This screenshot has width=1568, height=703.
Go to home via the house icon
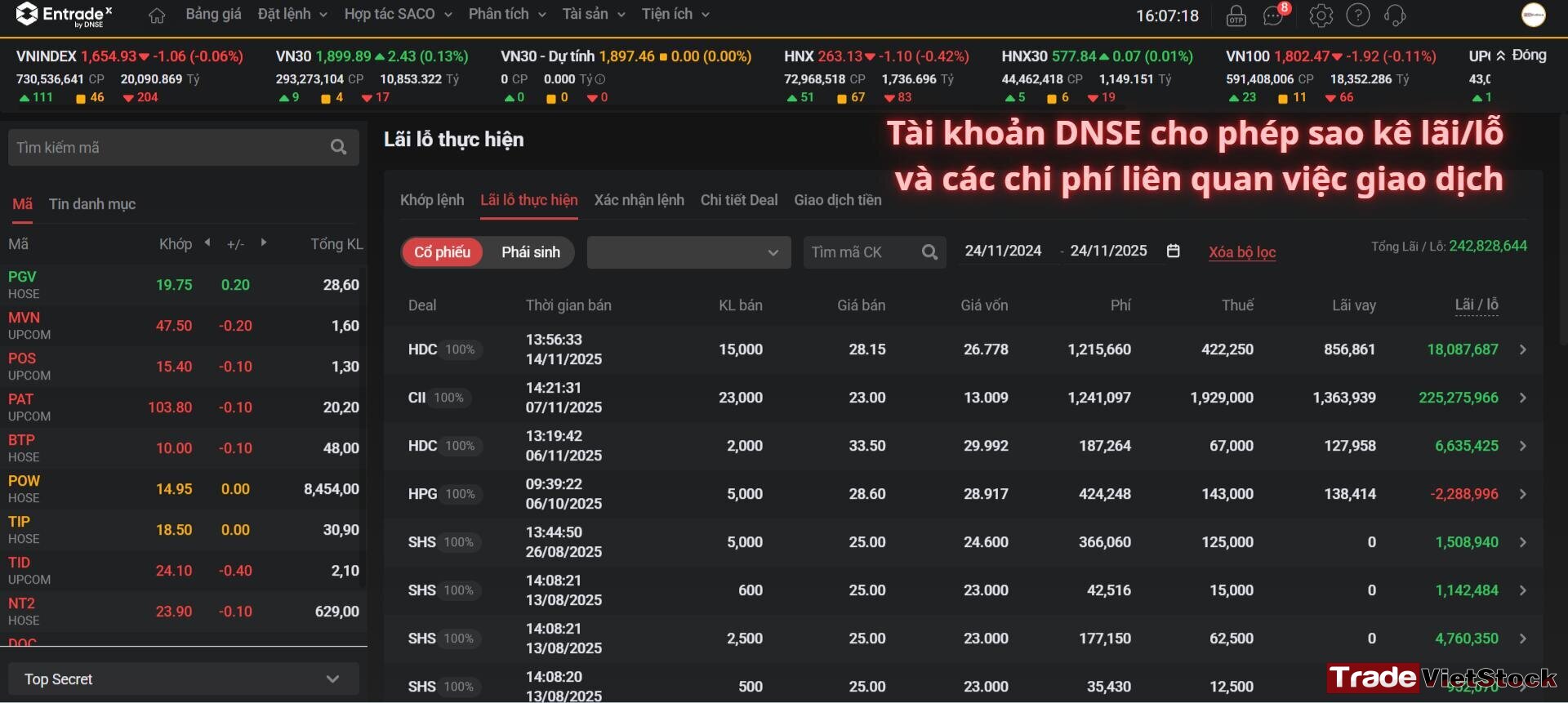157,16
